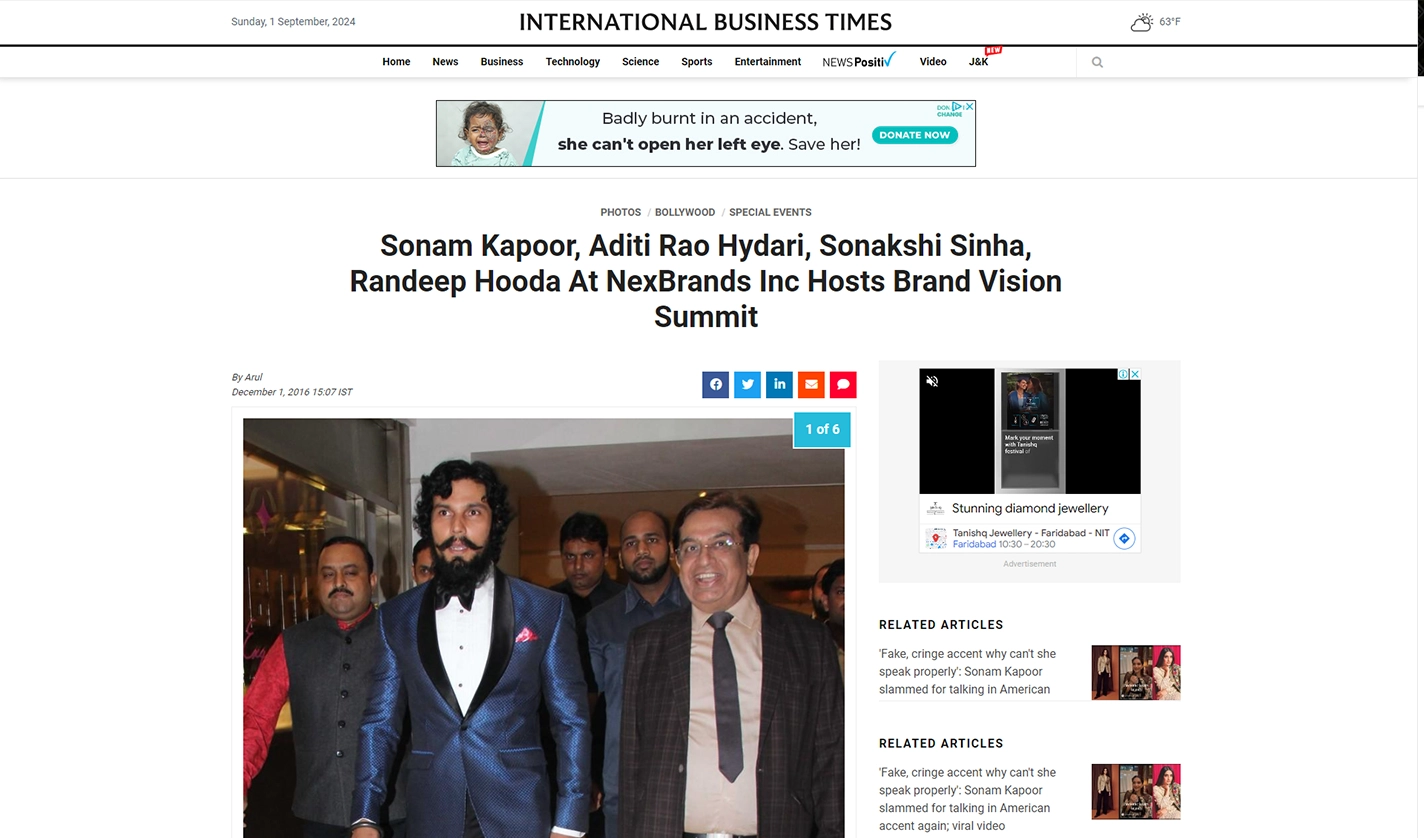Close the top banner ad
The image size is (1424, 838).
[968, 106]
